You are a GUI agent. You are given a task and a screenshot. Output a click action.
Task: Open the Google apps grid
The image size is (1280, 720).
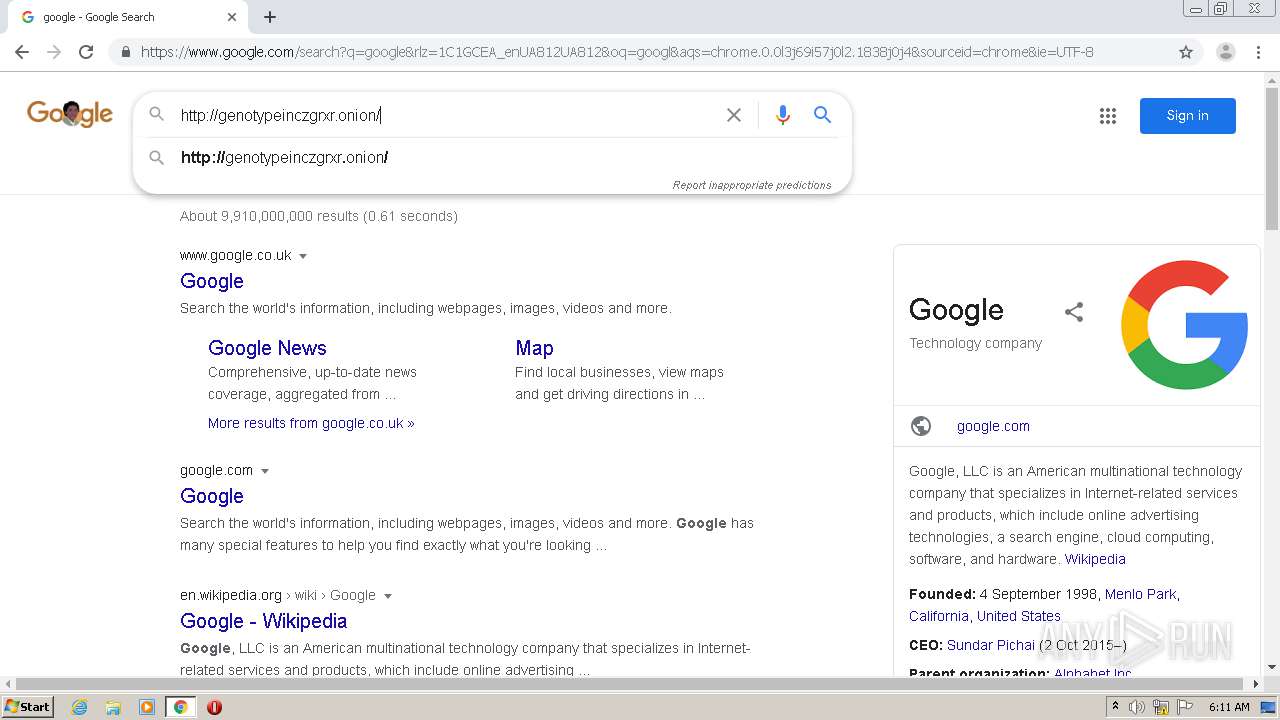[1107, 116]
